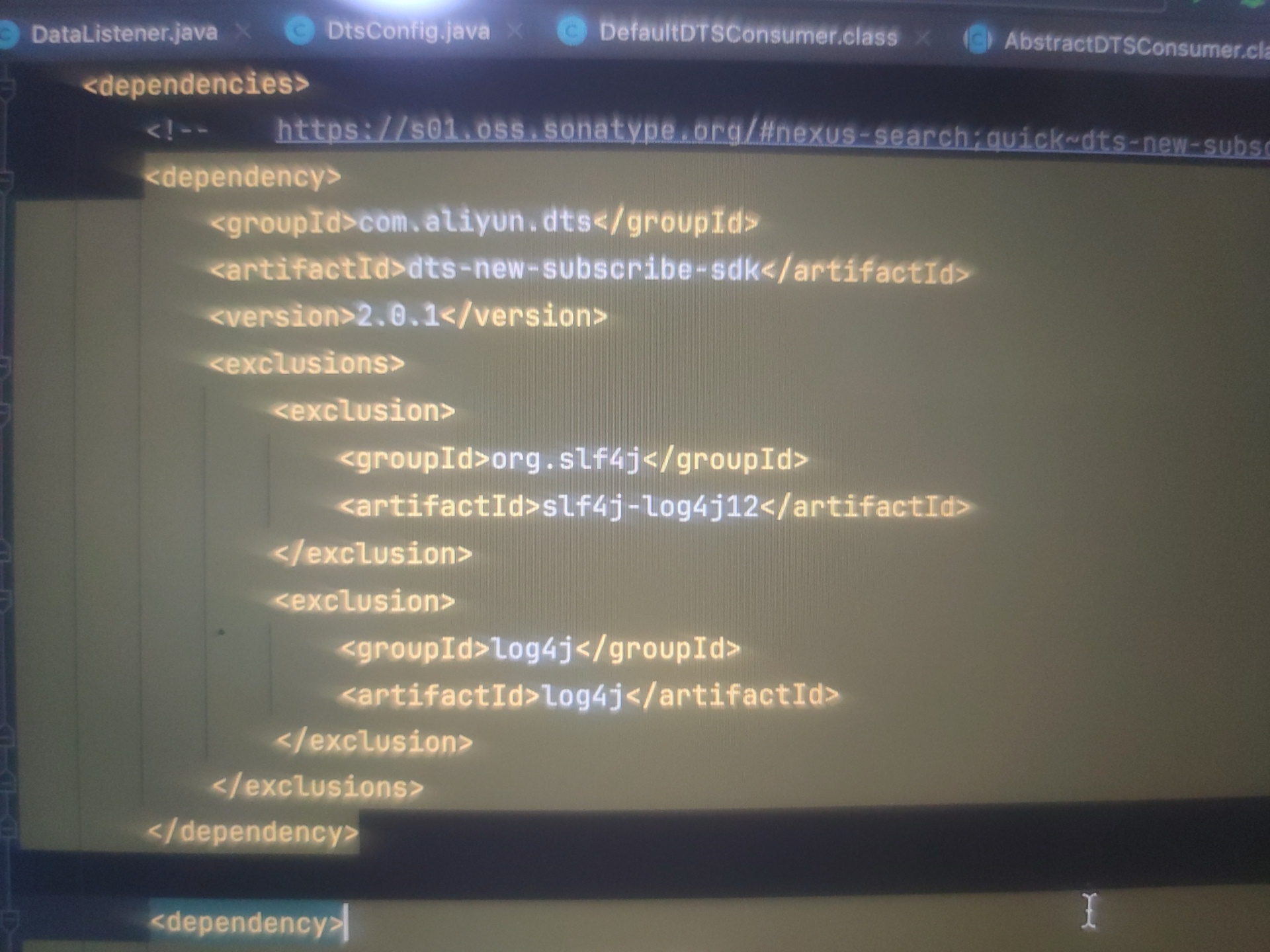Collapse the first dependency fold marker
Viewport: 1270px width, 952px height.
[x=6, y=180]
